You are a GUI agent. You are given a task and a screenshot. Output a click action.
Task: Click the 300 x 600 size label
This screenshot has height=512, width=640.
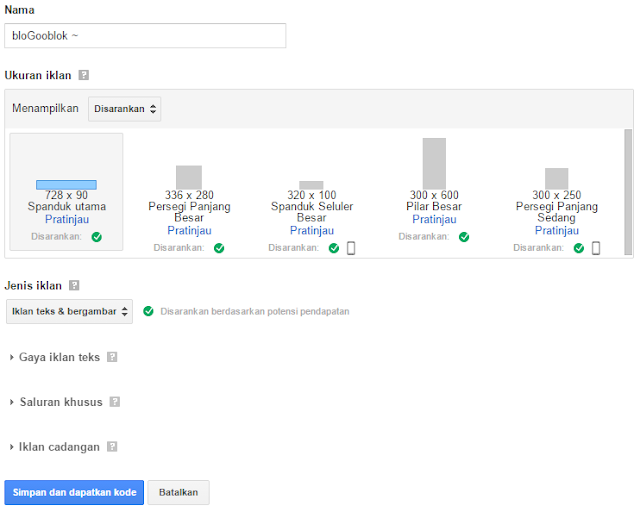[434, 195]
